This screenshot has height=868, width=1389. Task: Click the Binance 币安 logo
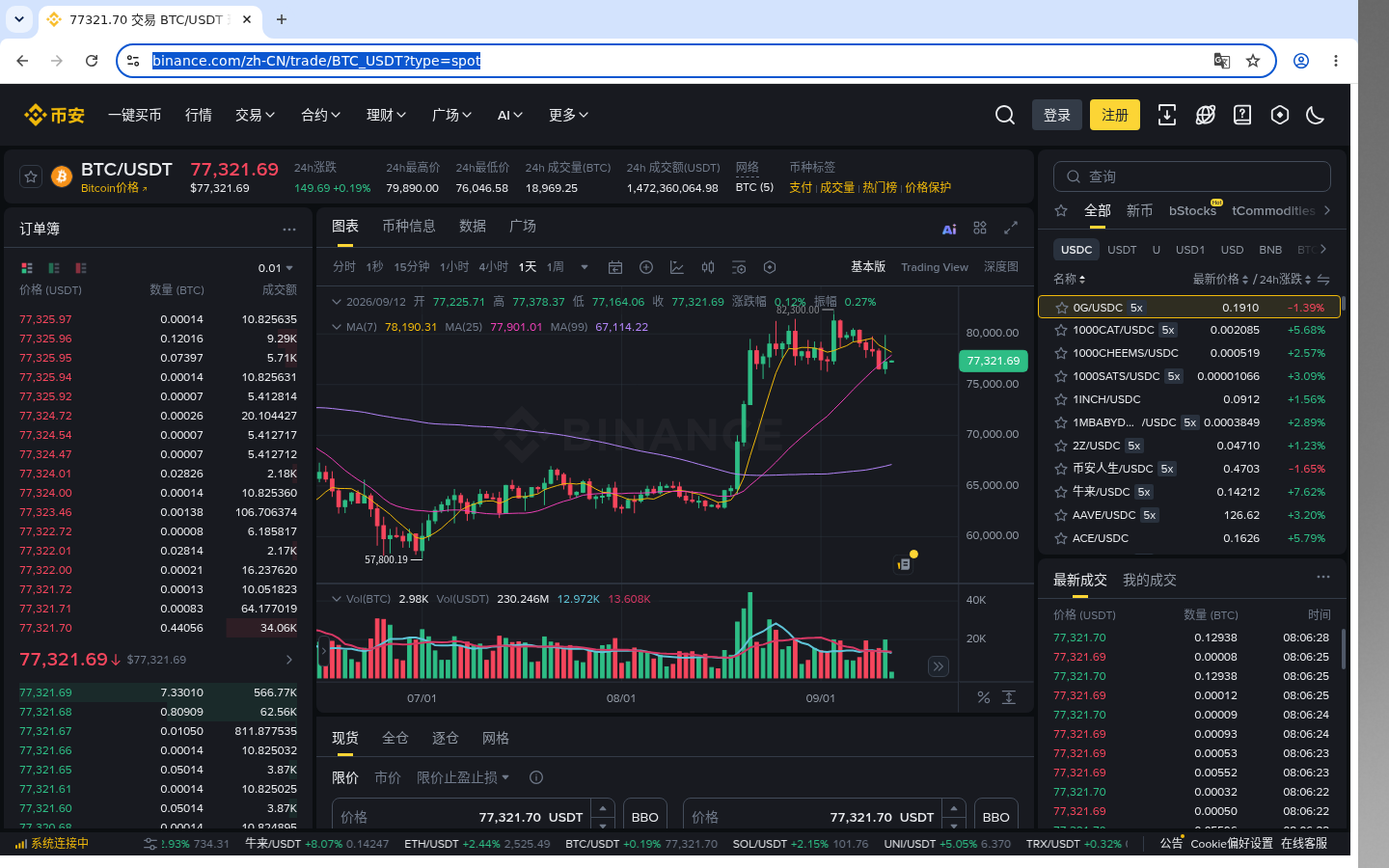coord(54,116)
